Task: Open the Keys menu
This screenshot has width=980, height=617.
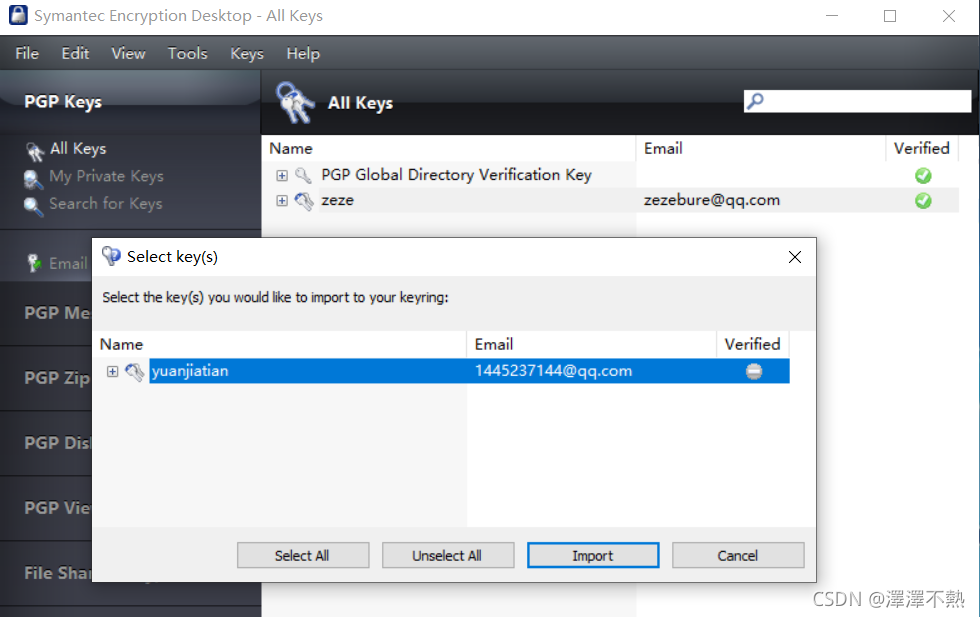Action: pyautogui.click(x=247, y=54)
